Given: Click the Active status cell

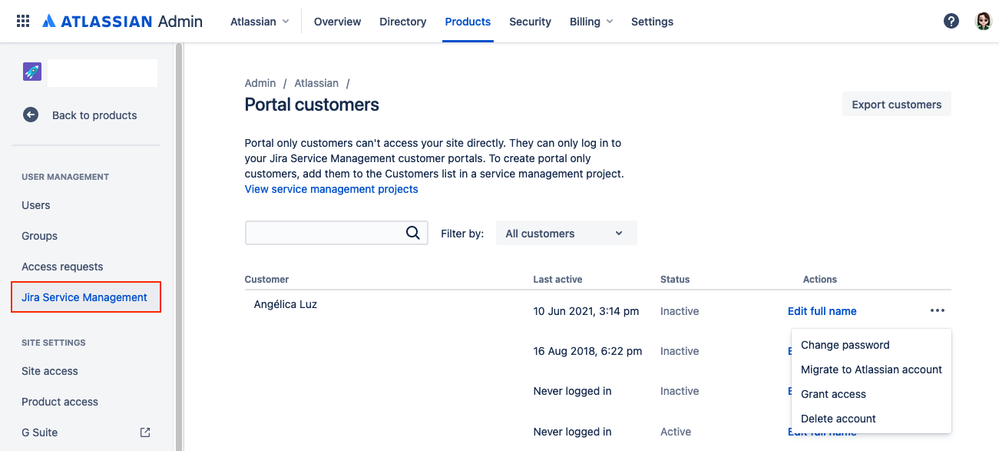Looking at the screenshot, I should point(675,432).
